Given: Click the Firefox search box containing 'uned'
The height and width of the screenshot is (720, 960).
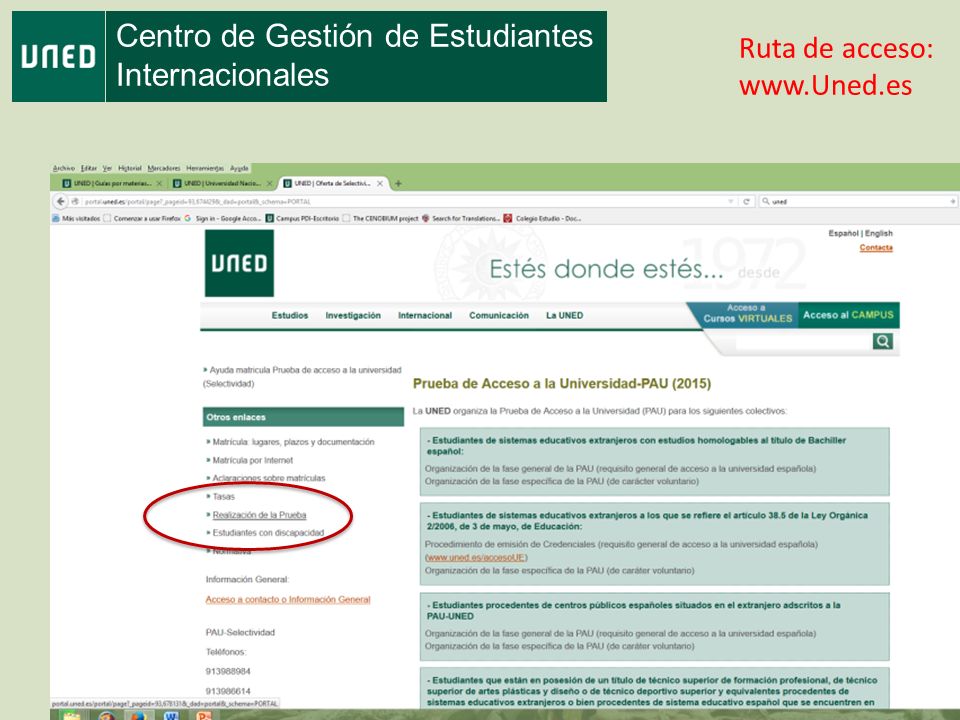Looking at the screenshot, I should (x=860, y=201).
